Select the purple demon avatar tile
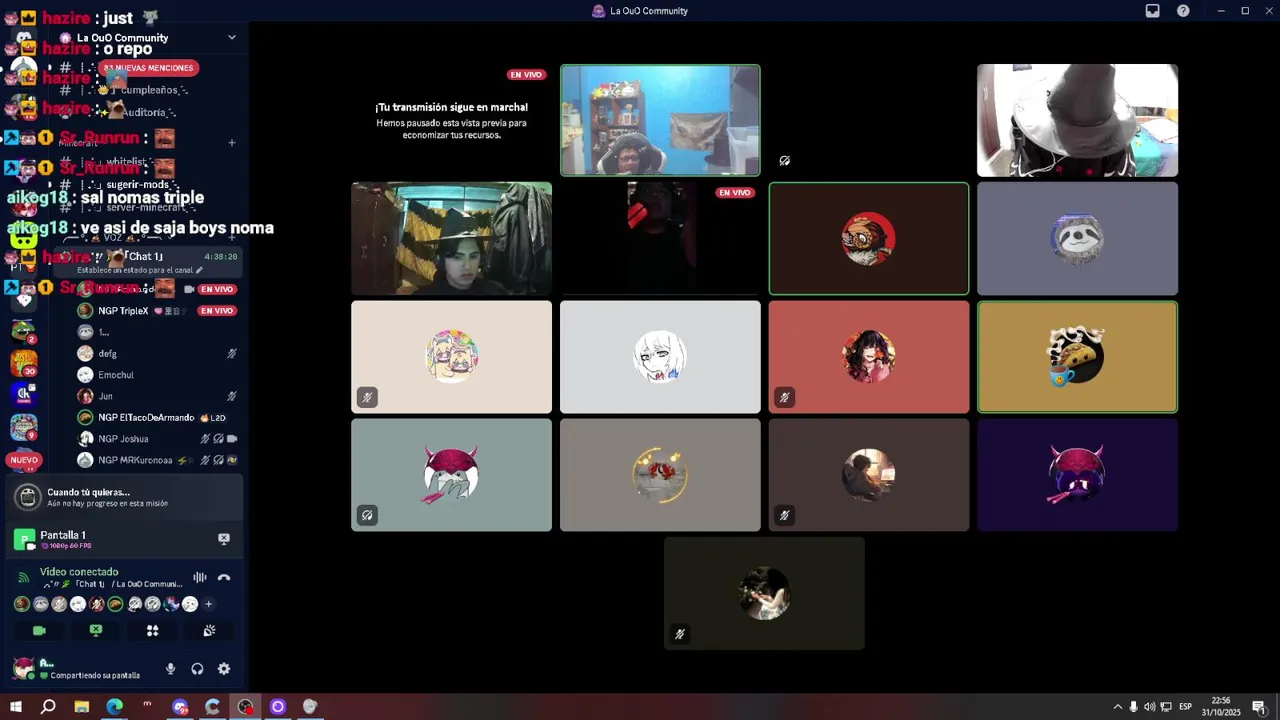 pos(1077,475)
